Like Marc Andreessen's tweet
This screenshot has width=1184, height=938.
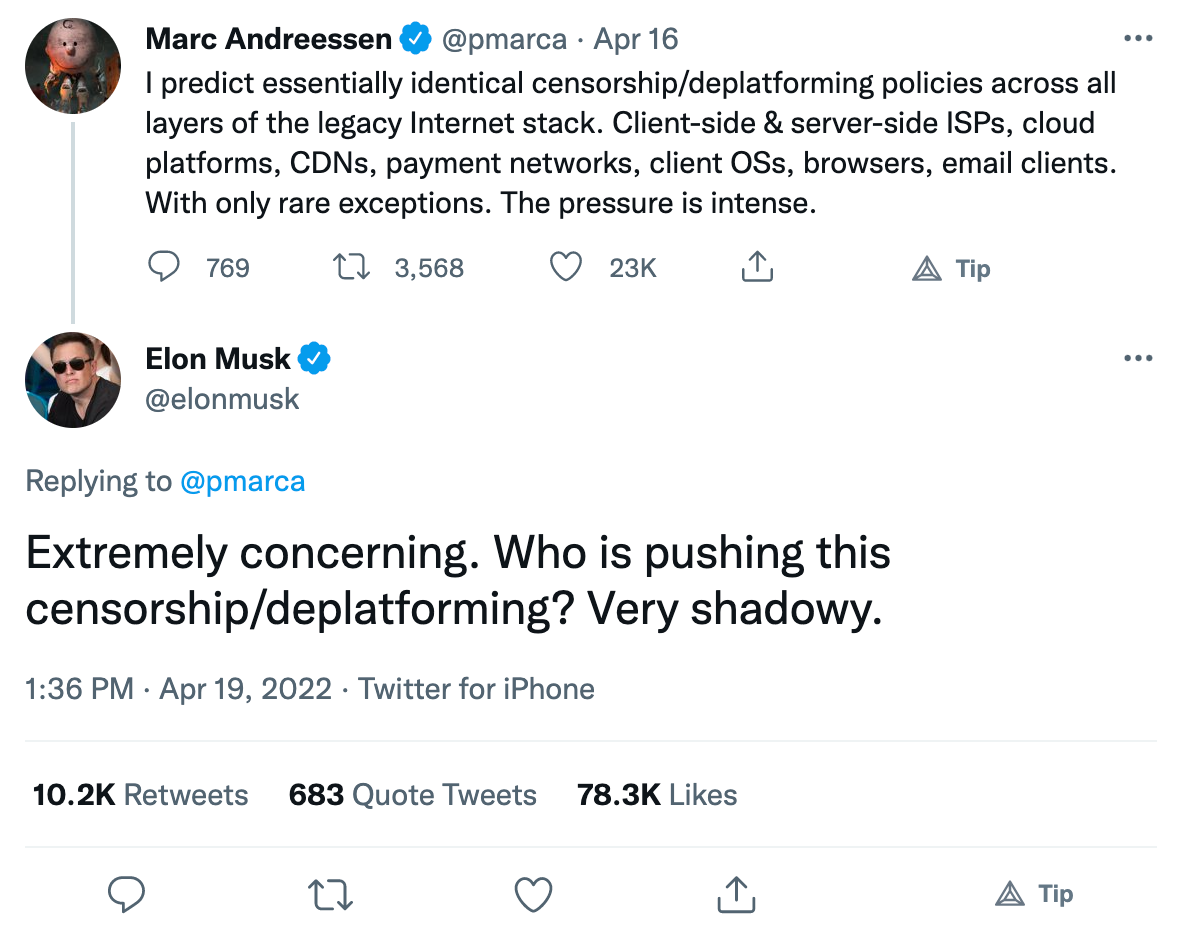point(567,267)
